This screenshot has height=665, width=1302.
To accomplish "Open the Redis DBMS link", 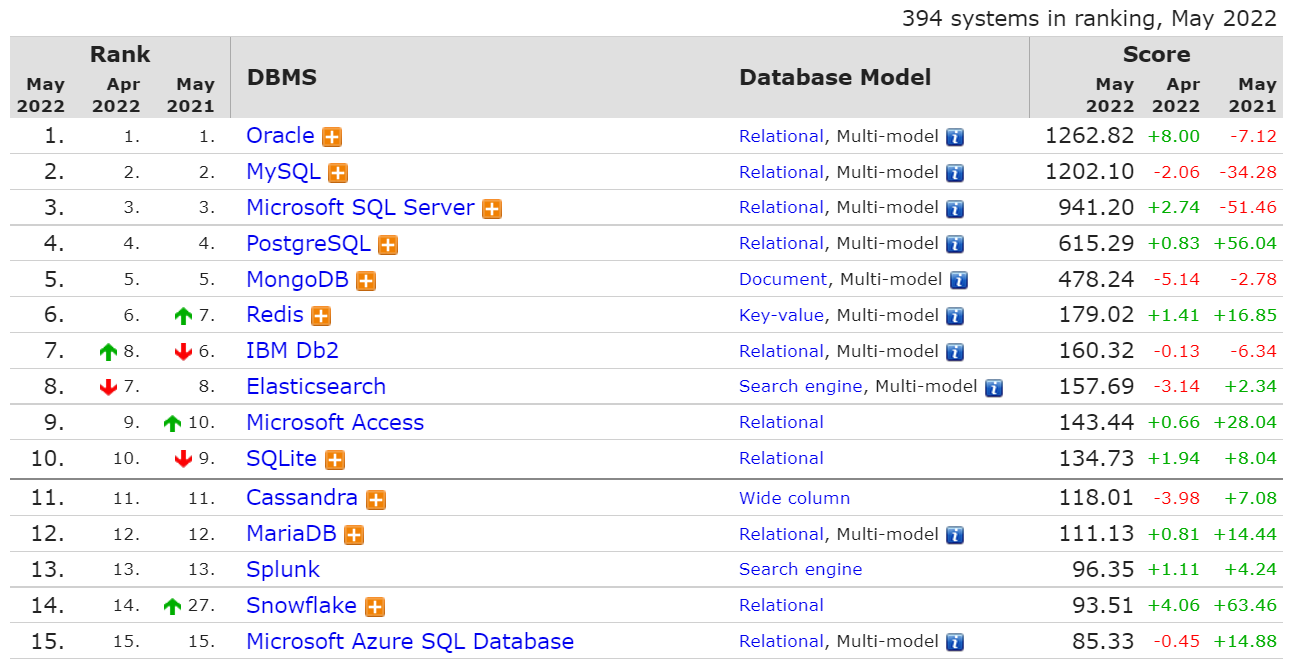I will (275, 315).
